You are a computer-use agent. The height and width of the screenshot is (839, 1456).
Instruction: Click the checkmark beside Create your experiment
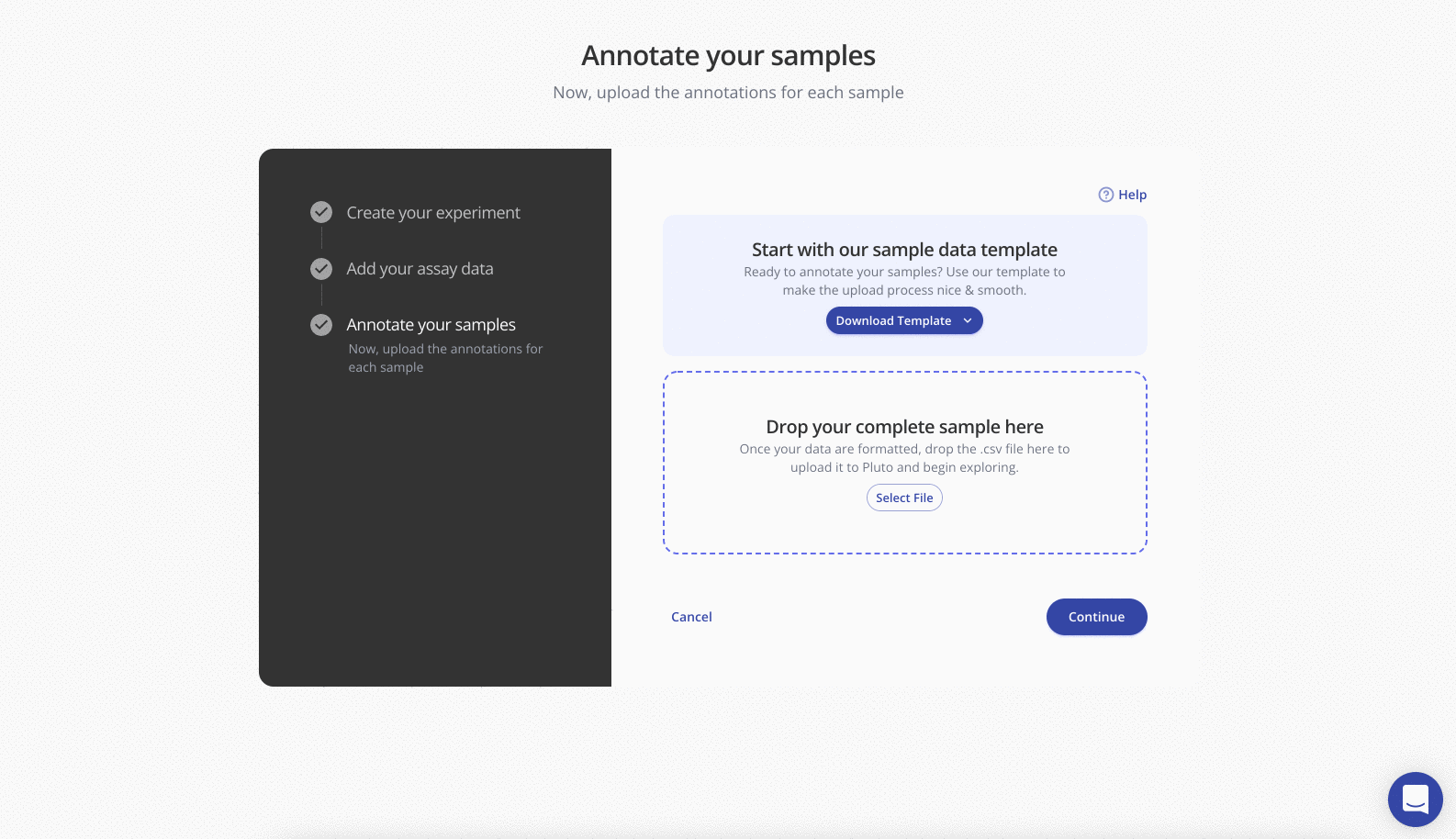tap(321, 212)
